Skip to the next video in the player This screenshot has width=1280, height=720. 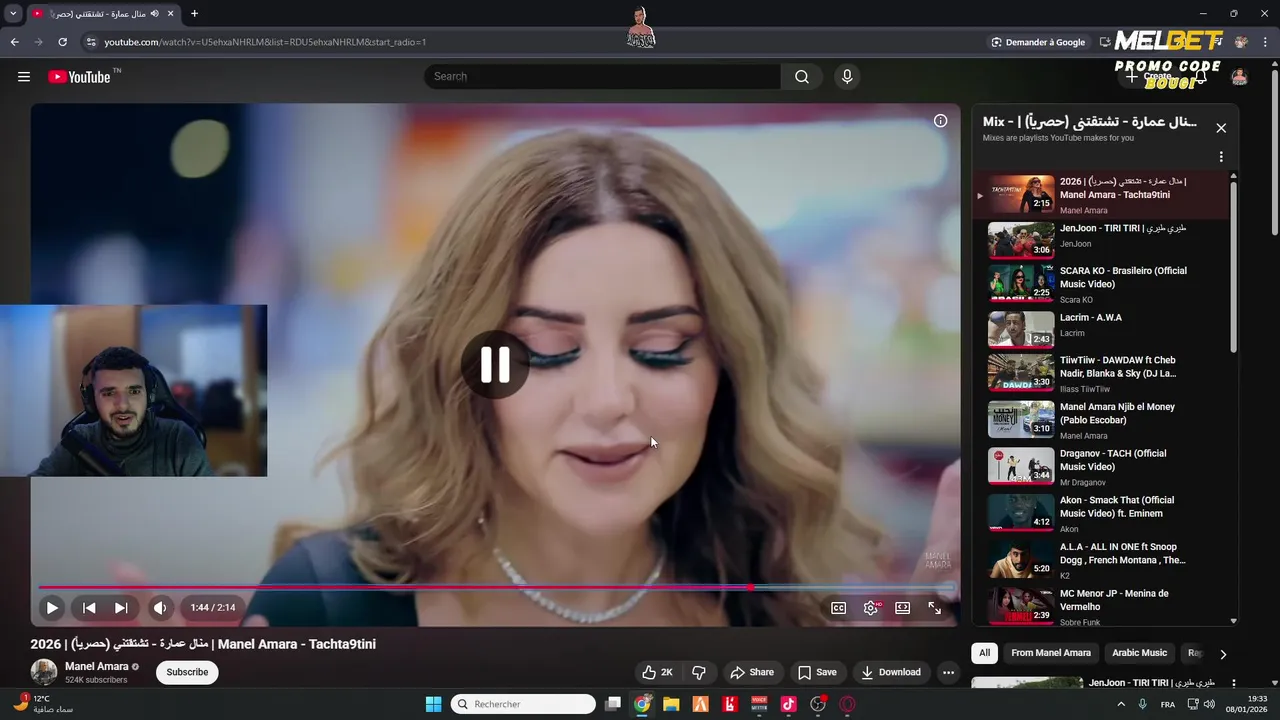pos(121,607)
